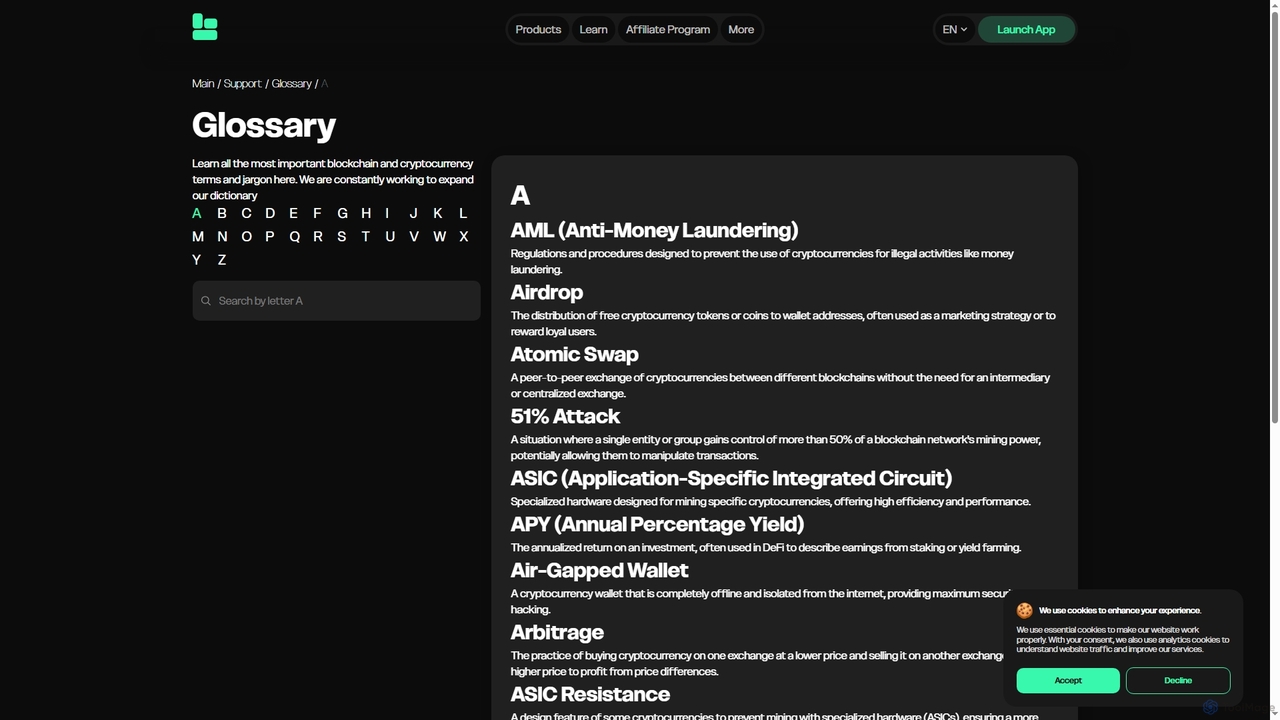Click 'We use cookies to enhance your experience' text
This screenshot has width=1280, height=720.
tap(1120, 611)
